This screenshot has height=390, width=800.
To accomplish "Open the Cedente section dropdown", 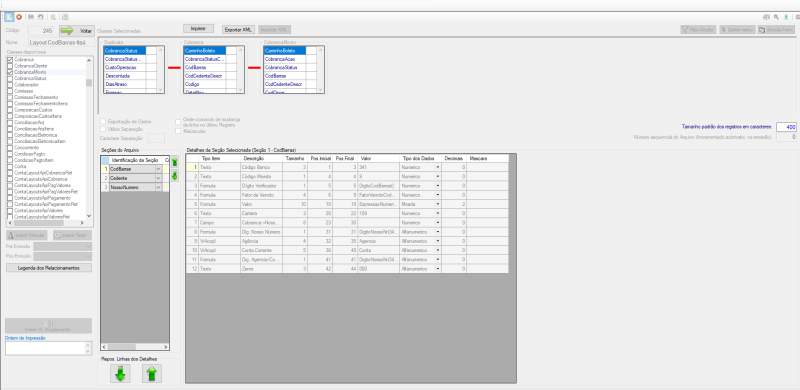I will pos(158,178).
